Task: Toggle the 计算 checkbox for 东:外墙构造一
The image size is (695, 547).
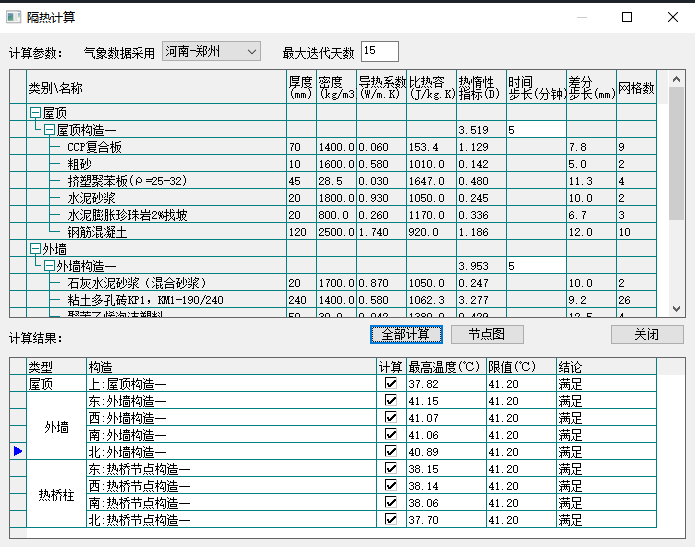Action: [x=391, y=401]
